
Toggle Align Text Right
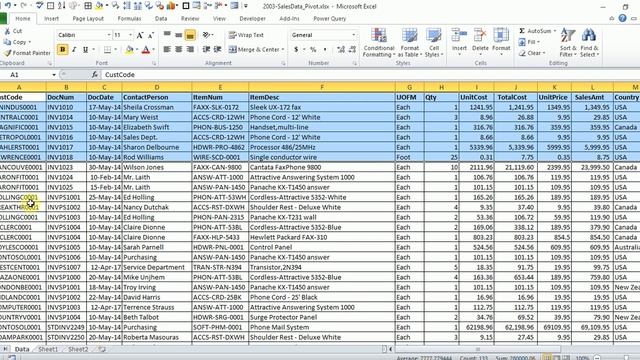(190, 49)
